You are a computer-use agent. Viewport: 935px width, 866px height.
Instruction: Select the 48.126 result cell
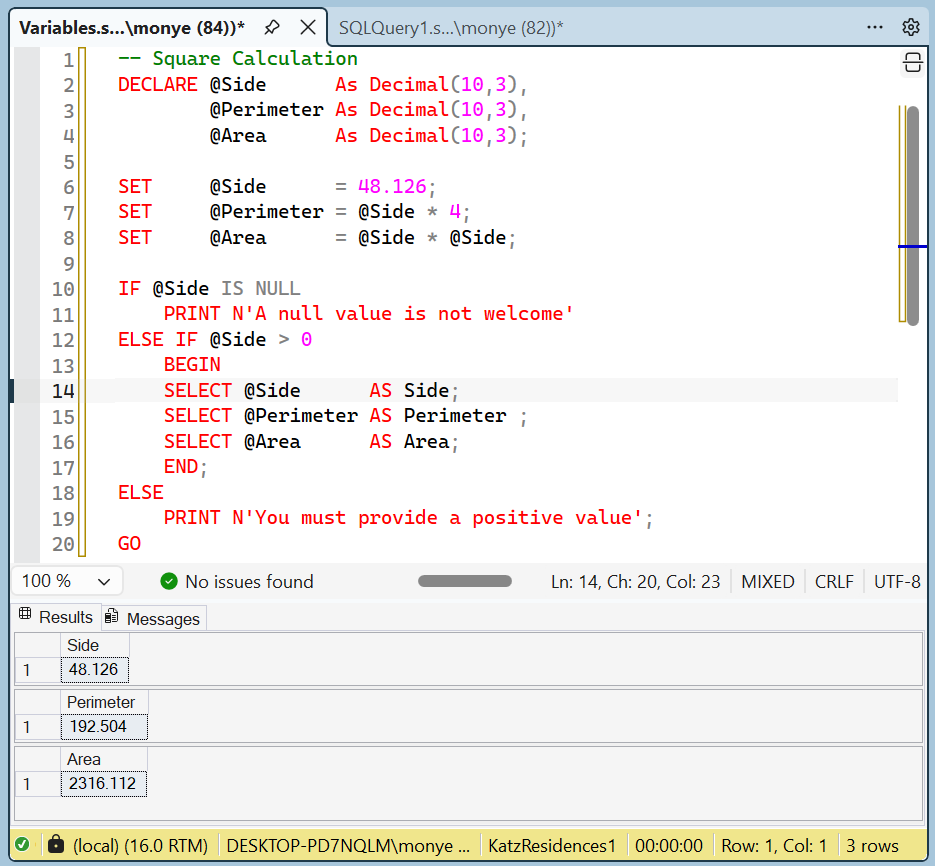tap(95, 670)
